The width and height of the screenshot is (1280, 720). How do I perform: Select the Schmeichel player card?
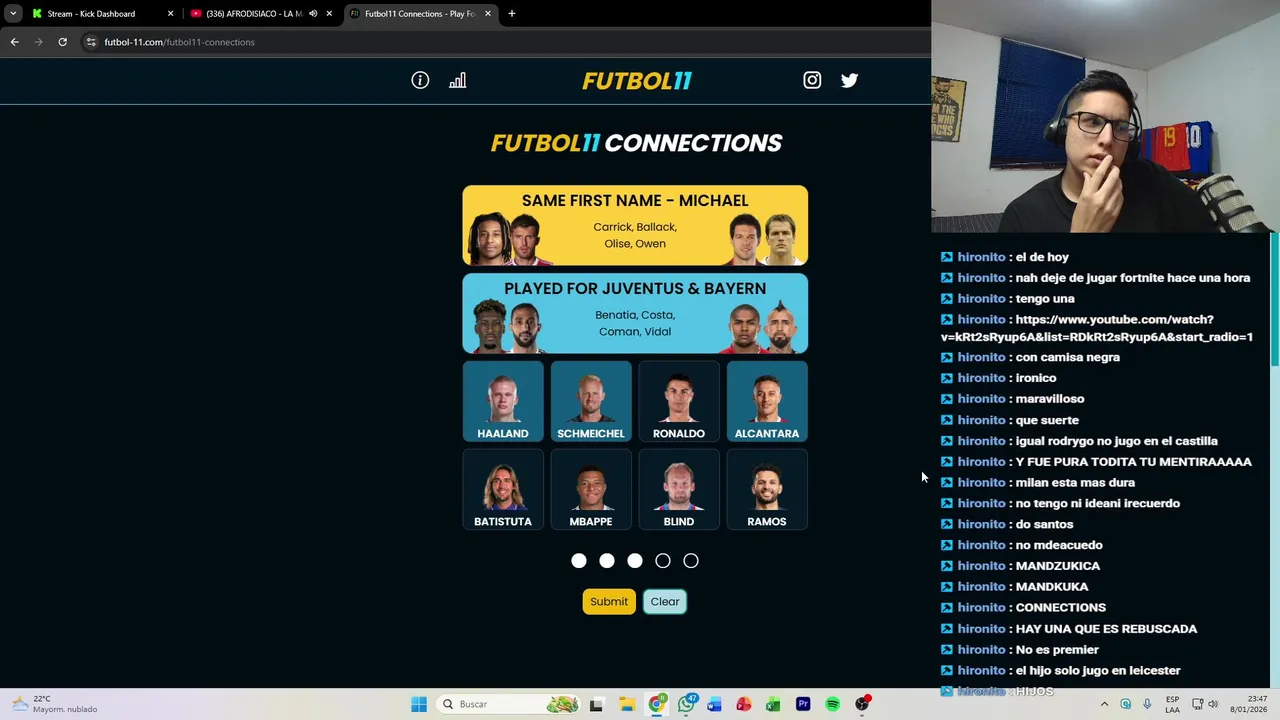(591, 401)
